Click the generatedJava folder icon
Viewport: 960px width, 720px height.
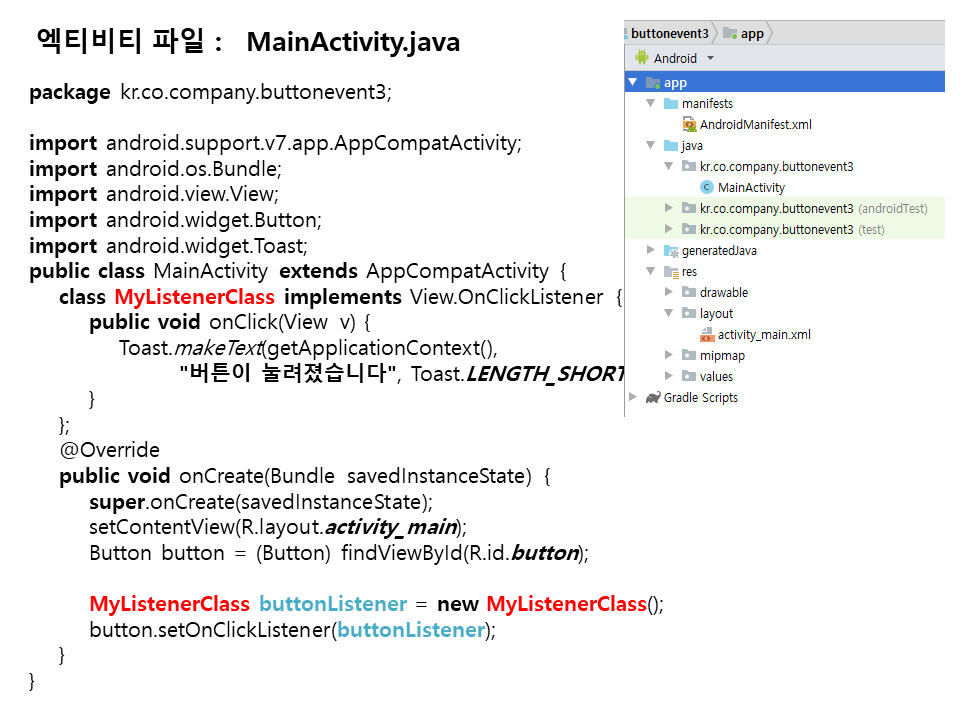[x=671, y=251]
